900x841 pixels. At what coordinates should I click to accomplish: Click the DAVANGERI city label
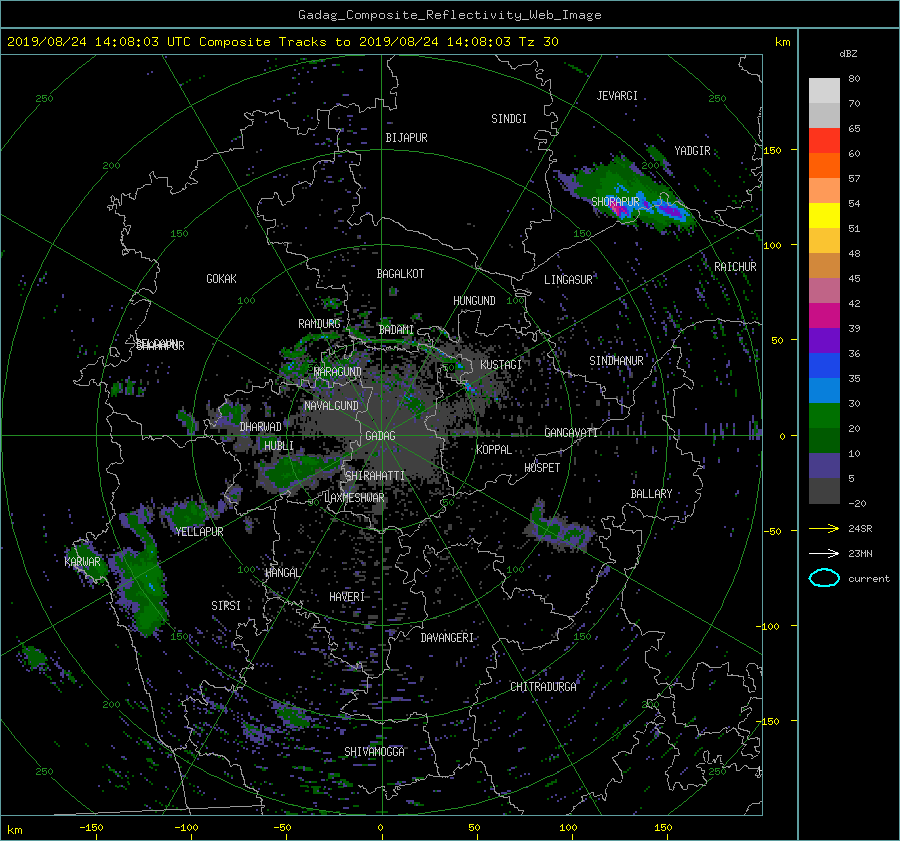click(447, 638)
